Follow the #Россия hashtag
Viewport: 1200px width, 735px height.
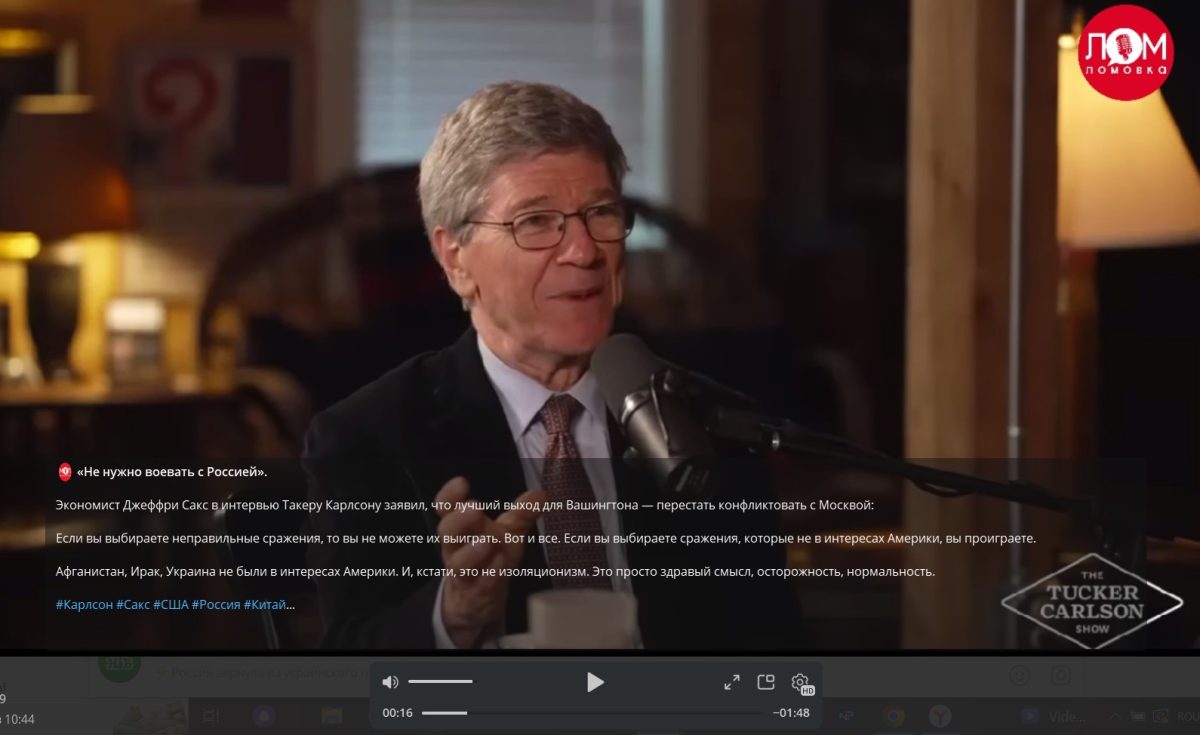pos(215,605)
